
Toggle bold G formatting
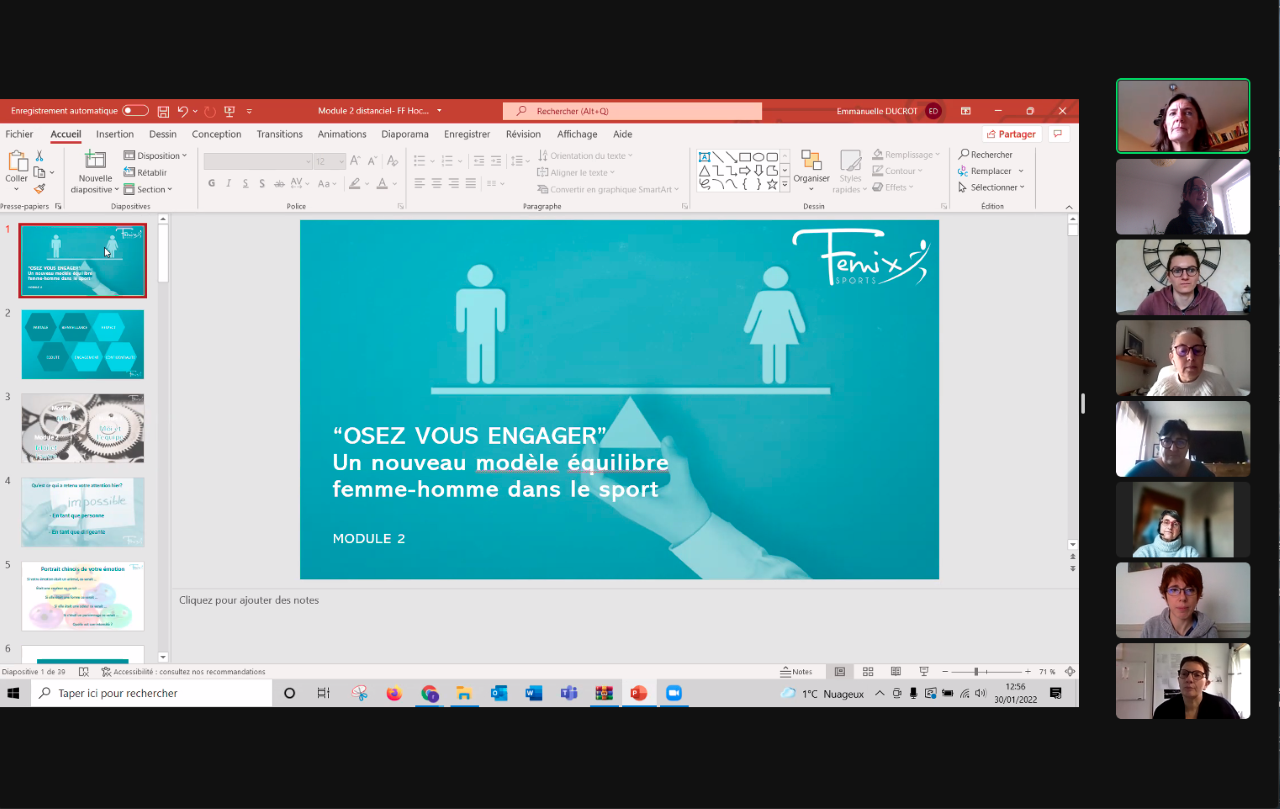[x=211, y=184]
